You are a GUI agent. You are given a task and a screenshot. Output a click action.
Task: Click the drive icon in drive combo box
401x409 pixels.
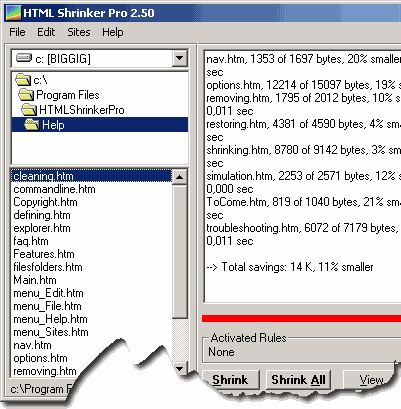[24, 58]
